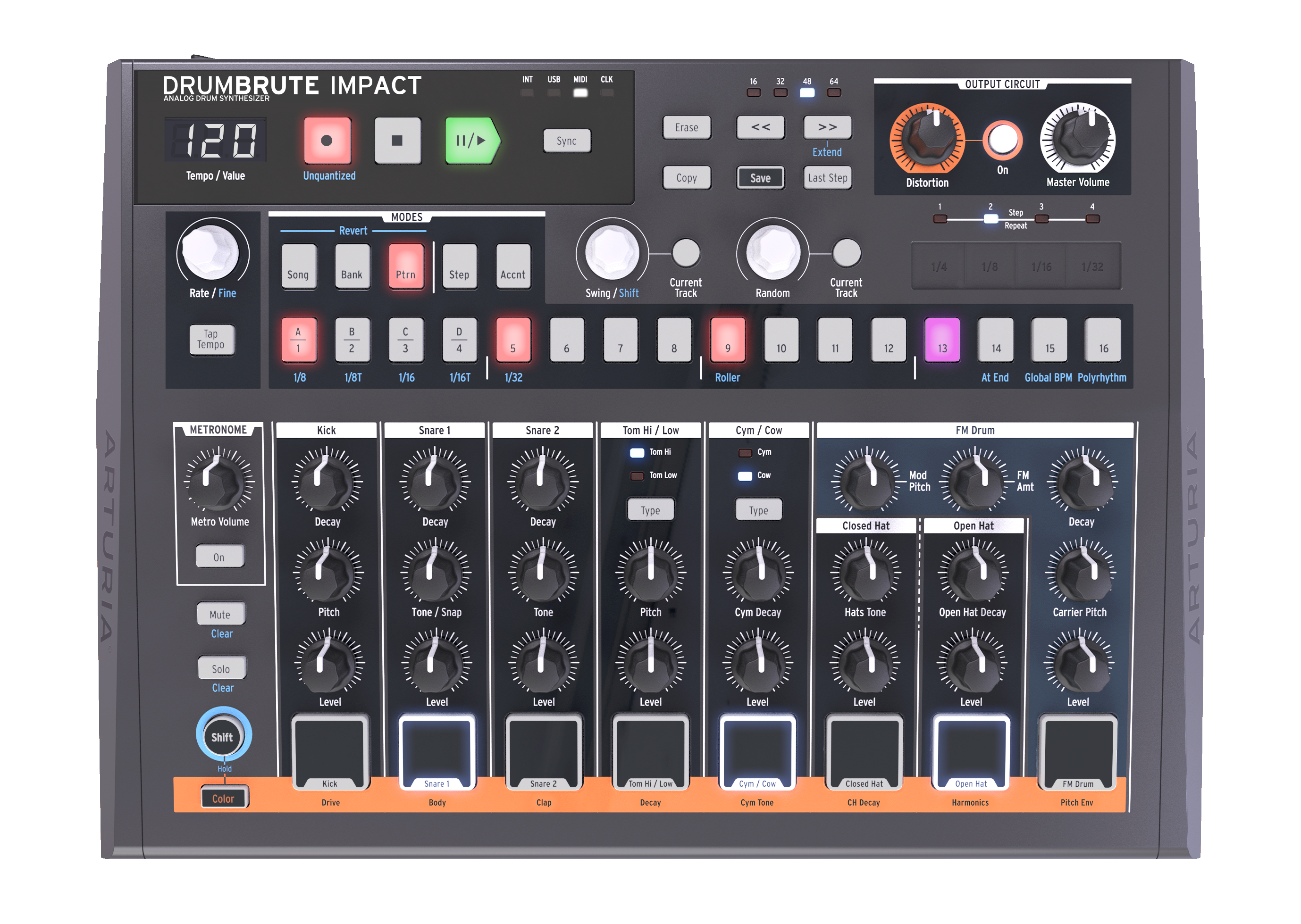Click the Master Volume knob

[1077, 139]
